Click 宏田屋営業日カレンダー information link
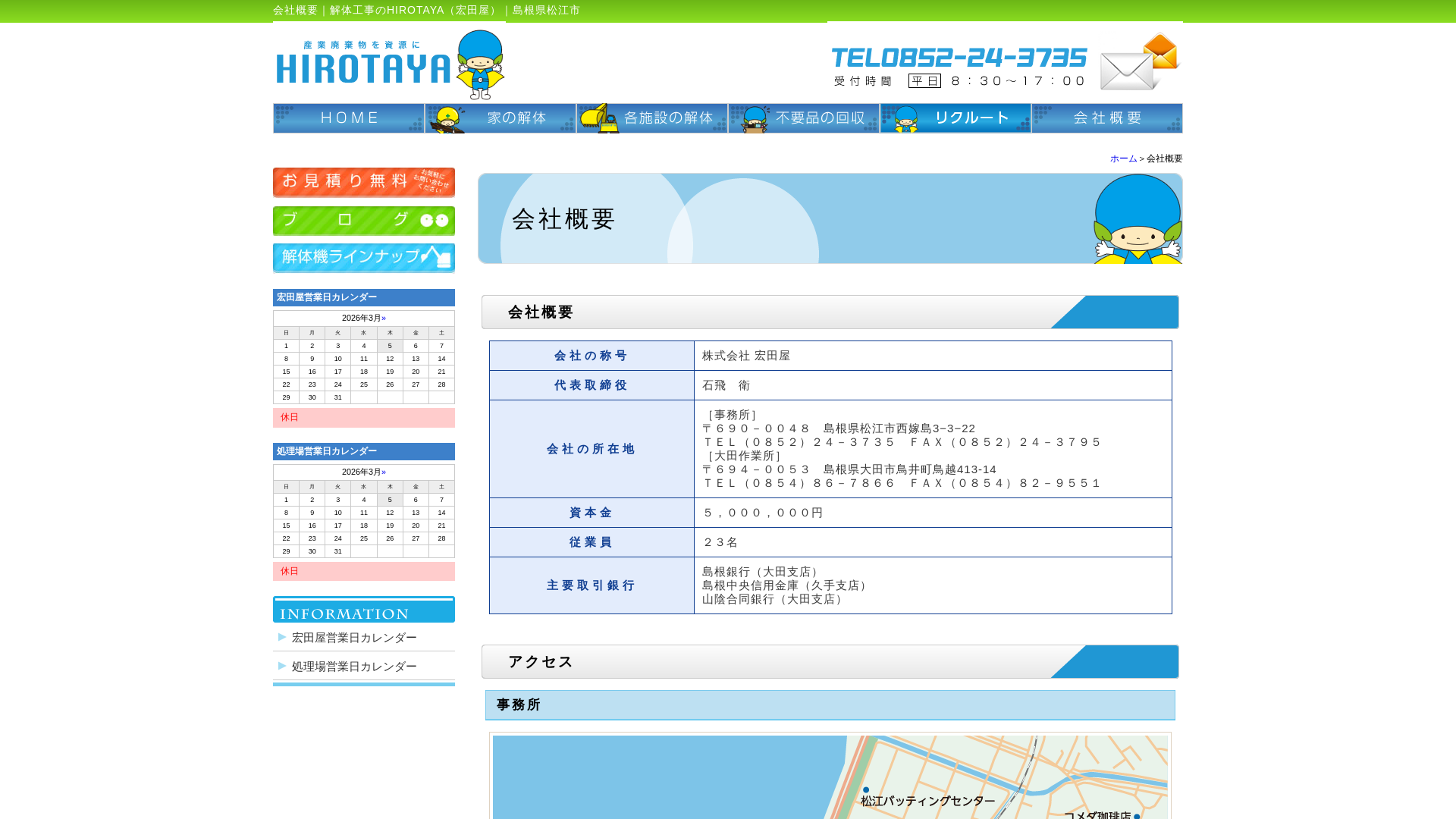Screen dimensions: 1456x819 354,638
